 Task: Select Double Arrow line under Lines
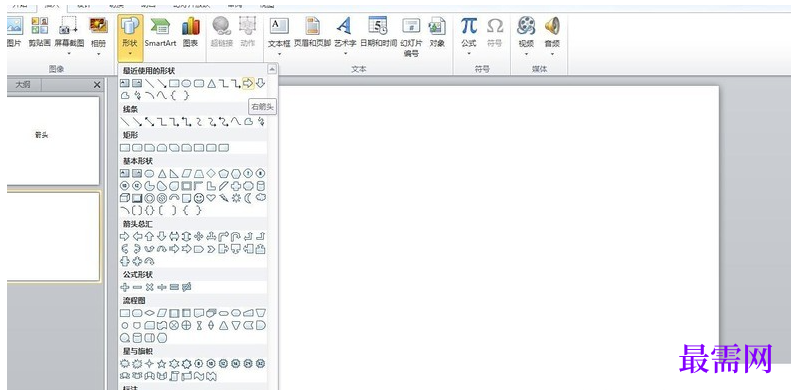pos(149,122)
